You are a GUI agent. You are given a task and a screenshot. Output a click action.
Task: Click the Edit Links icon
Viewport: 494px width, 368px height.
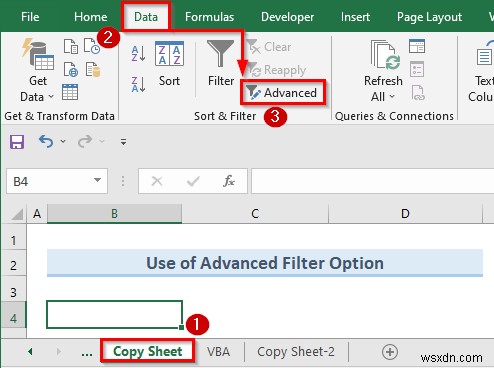click(418, 92)
